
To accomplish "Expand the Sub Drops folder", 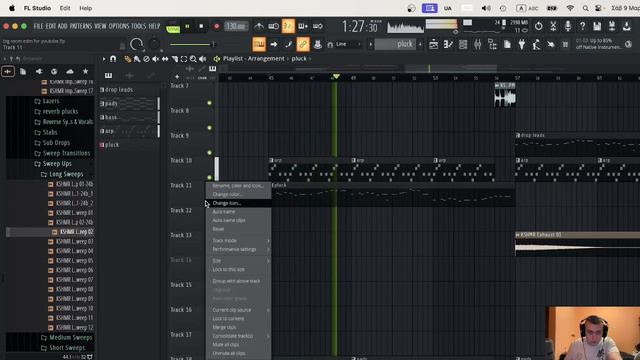I will coord(56,143).
